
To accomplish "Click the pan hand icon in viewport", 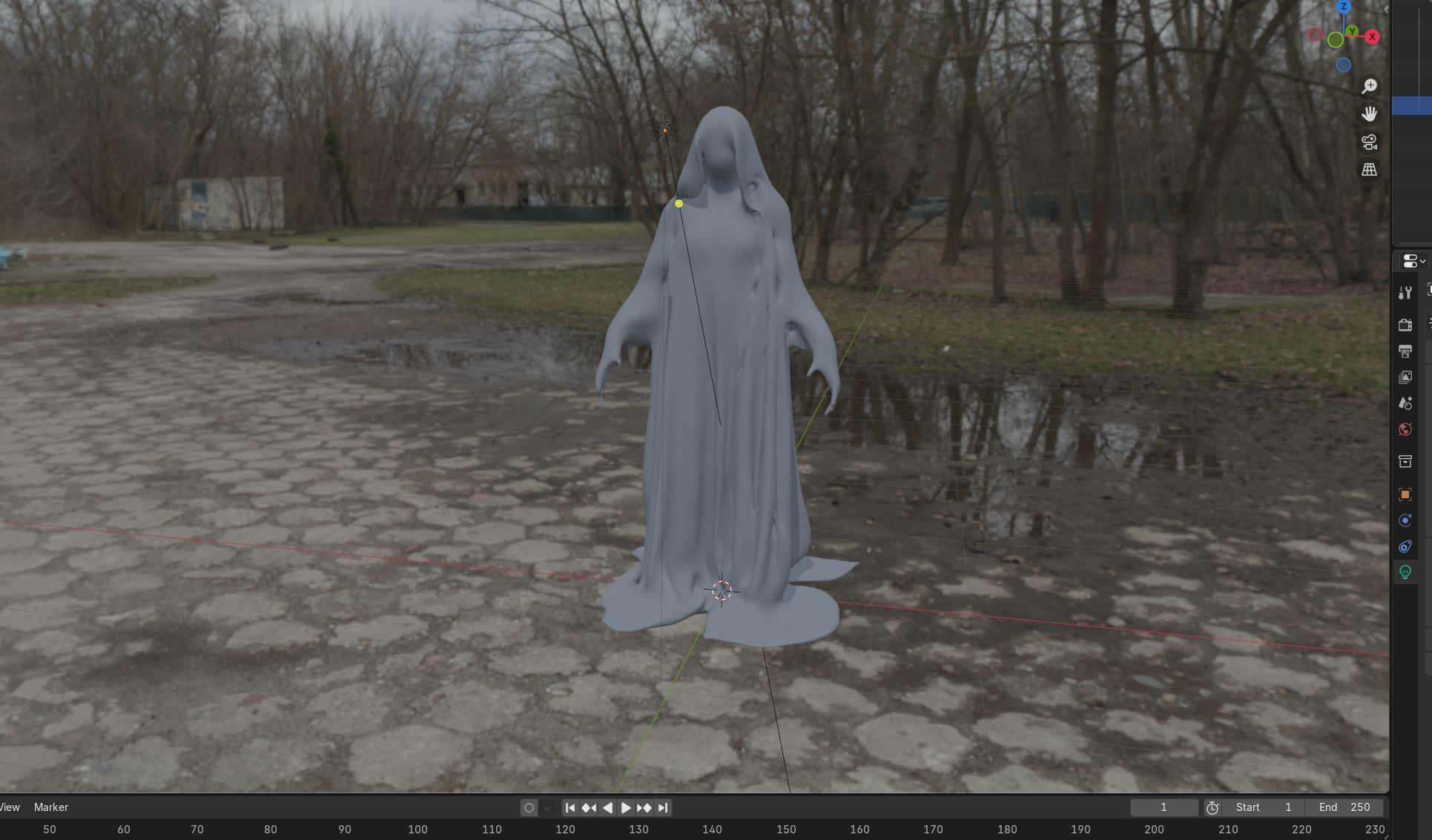I will pyautogui.click(x=1369, y=113).
